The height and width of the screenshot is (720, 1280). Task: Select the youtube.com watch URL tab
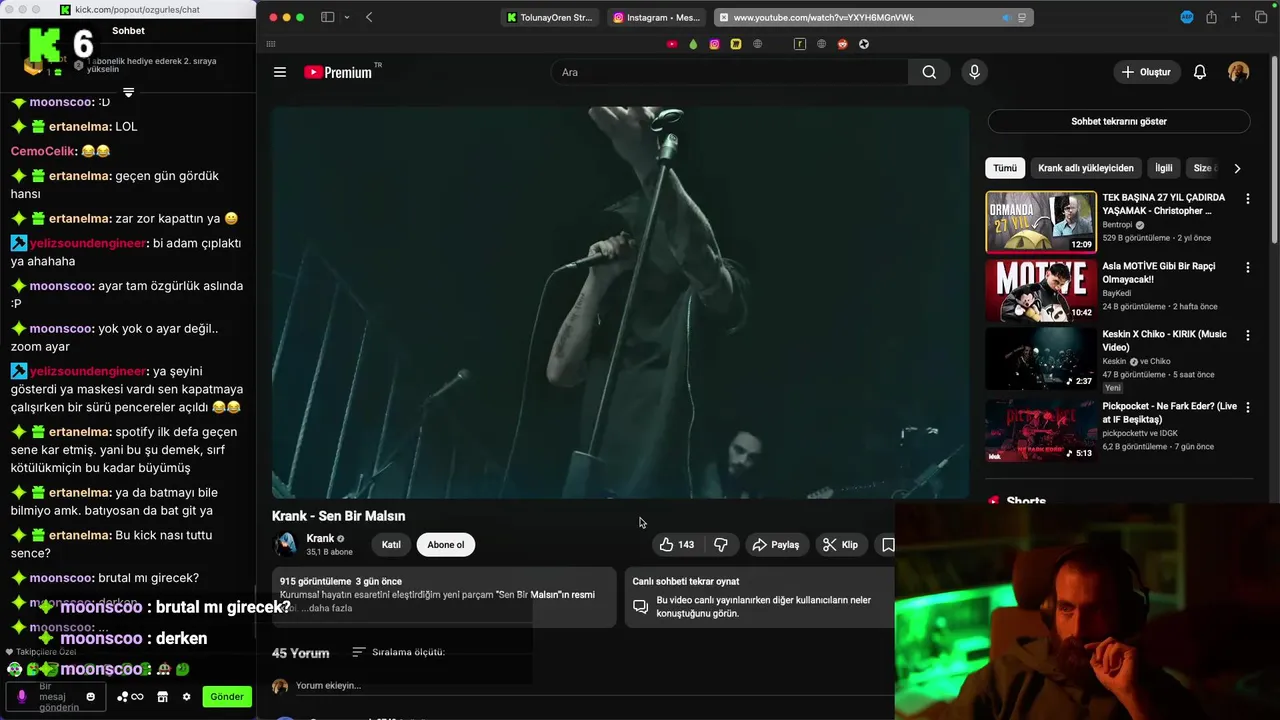coord(874,17)
